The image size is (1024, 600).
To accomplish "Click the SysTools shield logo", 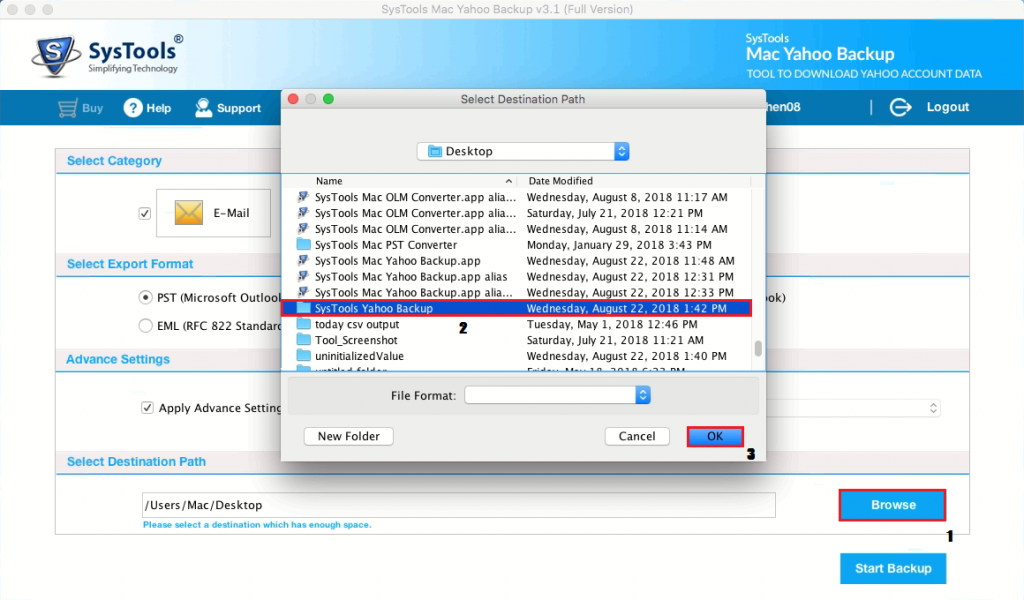I will point(56,55).
